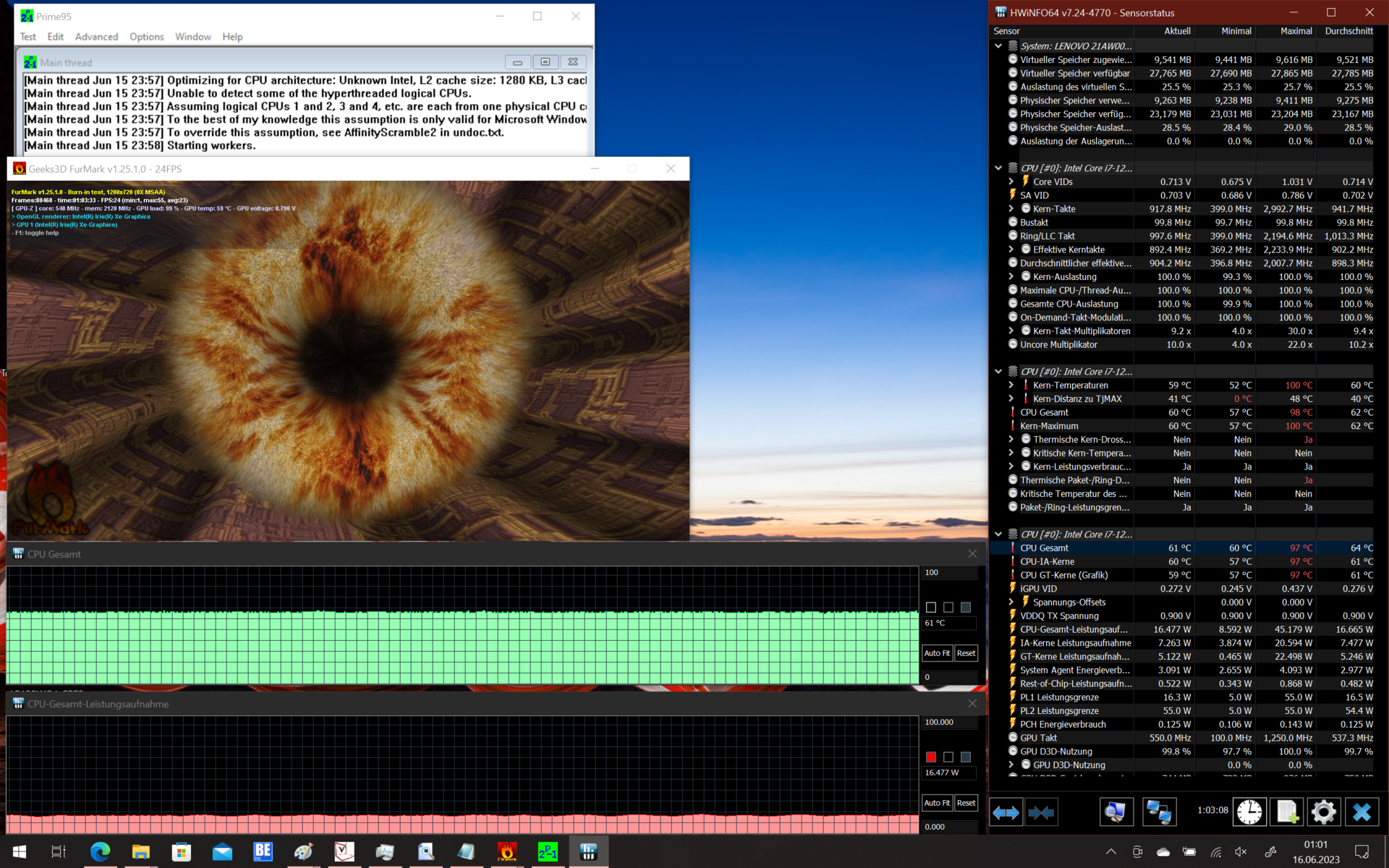Viewport: 1389px width, 868px height.
Task: Click the 100 max value field in CPU Gesamt graph
Action: coord(949,573)
